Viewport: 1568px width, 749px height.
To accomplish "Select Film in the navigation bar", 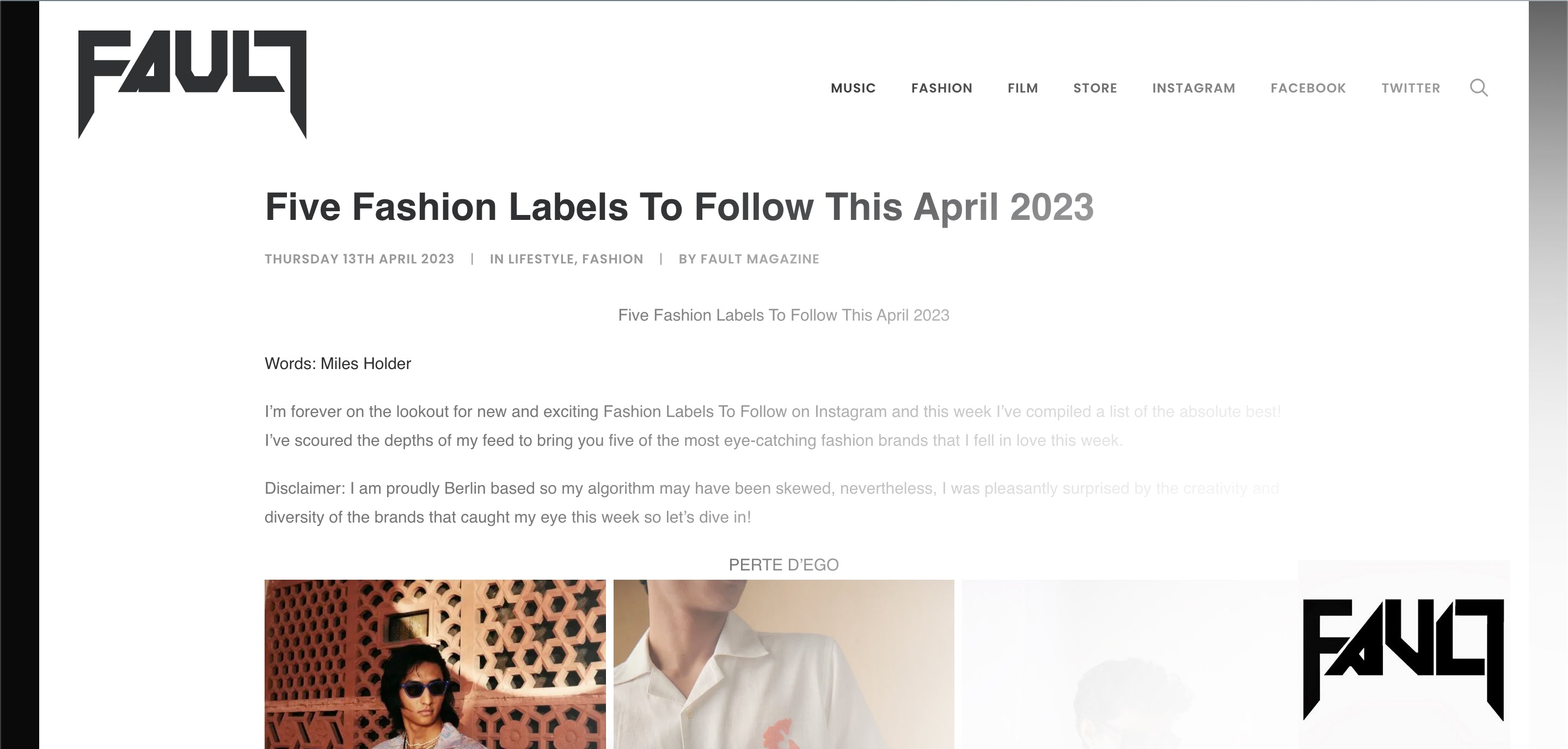I will [1022, 88].
